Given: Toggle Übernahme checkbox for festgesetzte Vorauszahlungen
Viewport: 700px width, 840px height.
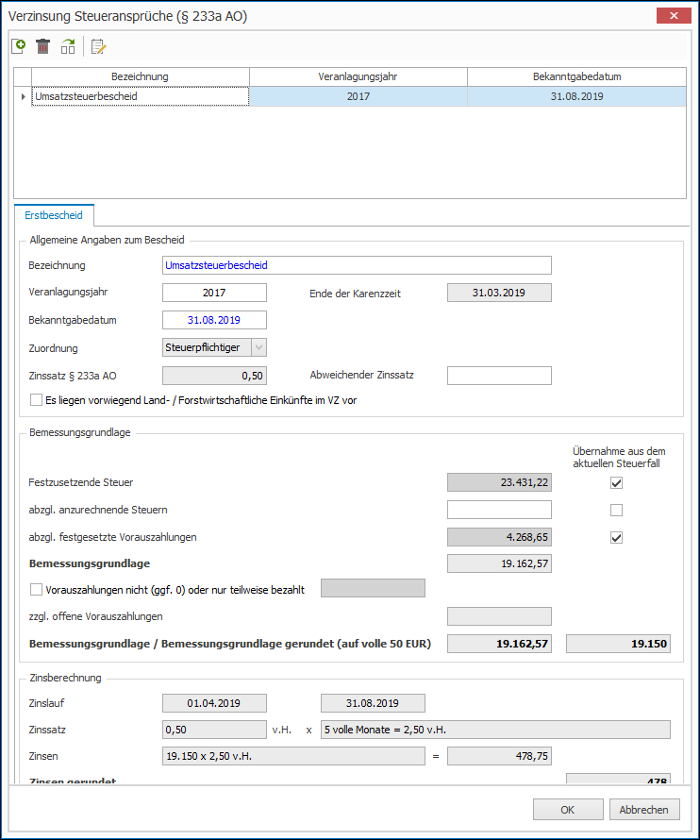Looking at the screenshot, I should pyautogui.click(x=616, y=537).
